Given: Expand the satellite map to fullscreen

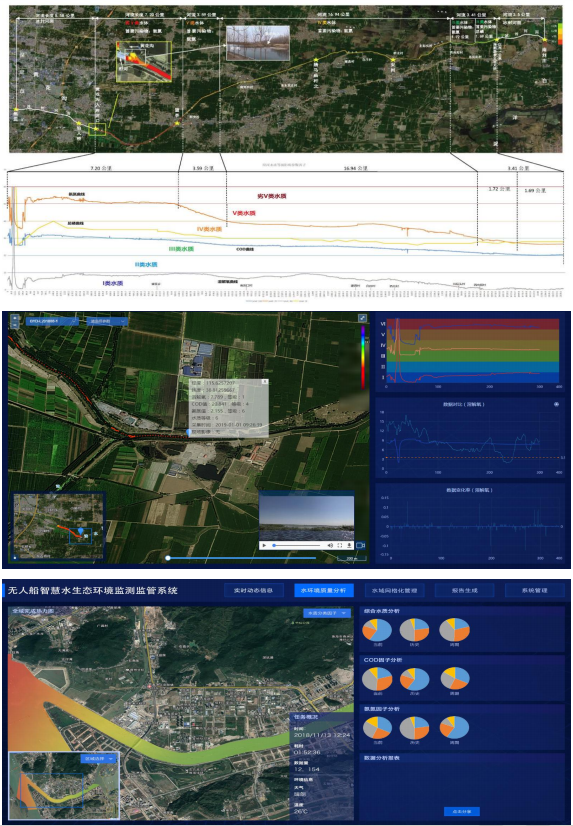Looking at the screenshot, I should 362,318.
